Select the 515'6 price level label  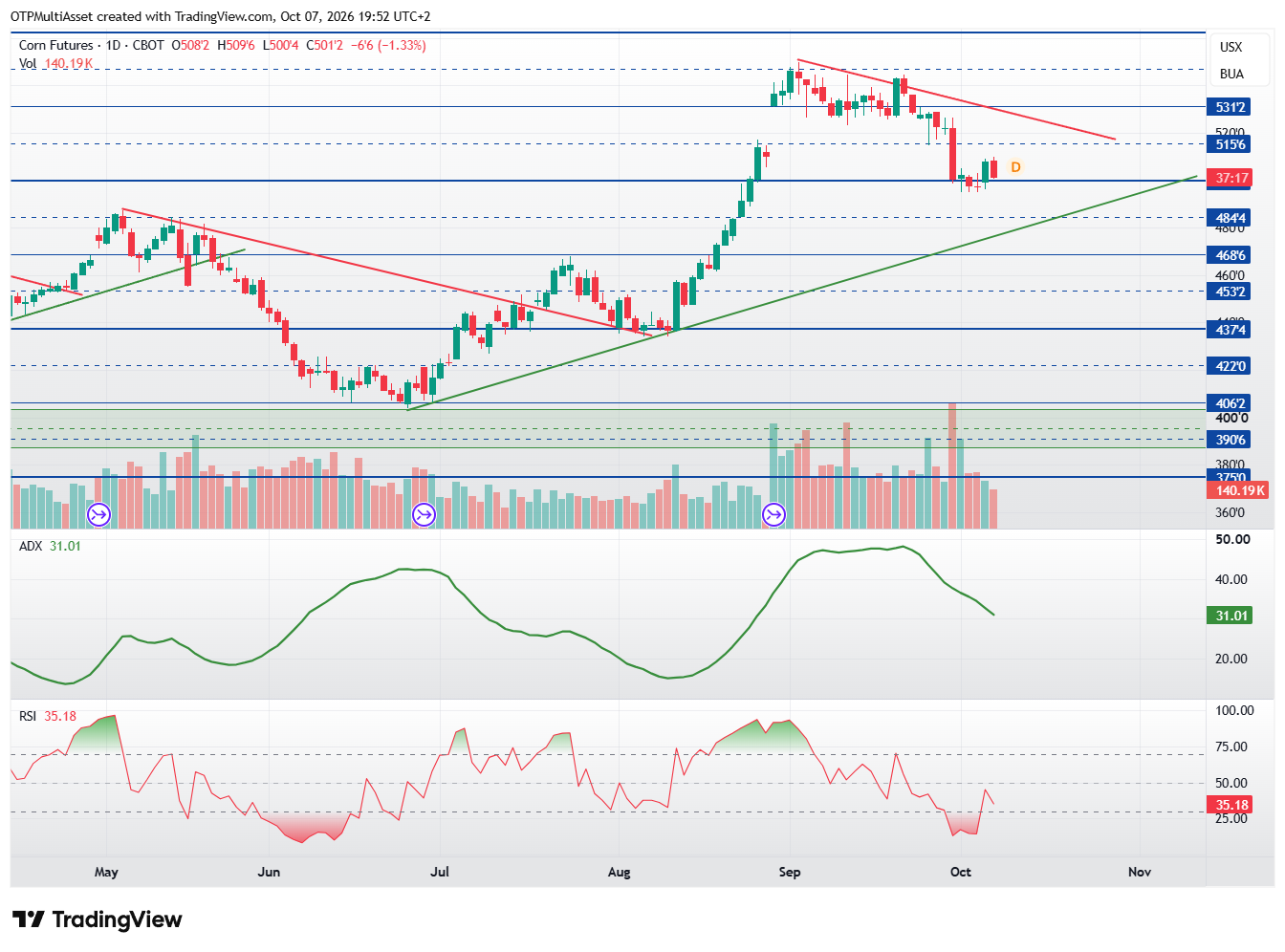pyautogui.click(x=1230, y=144)
